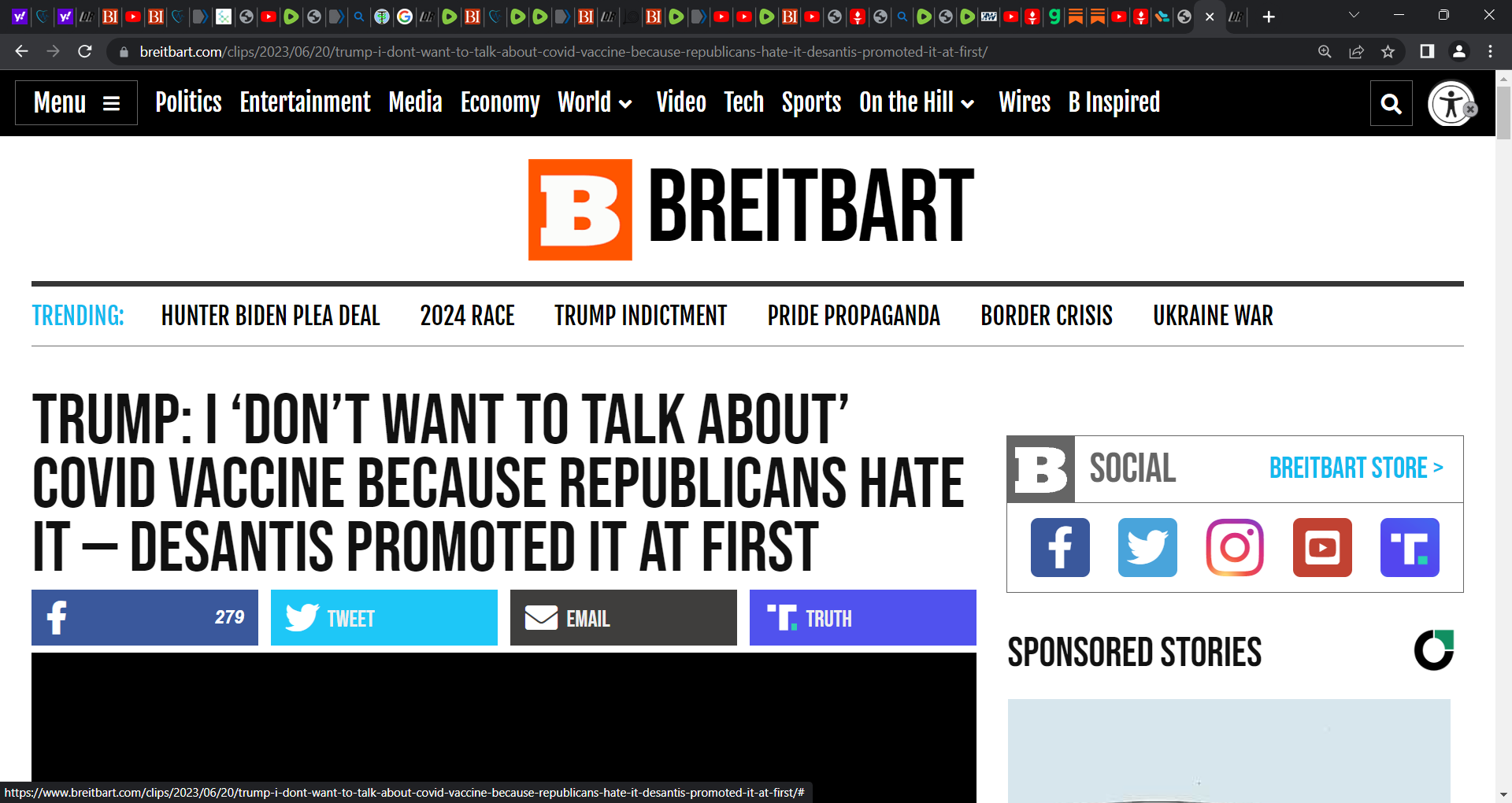The width and height of the screenshot is (1512, 803).
Task: Click the scrollbar down arrow
Action: tap(1503, 795)
